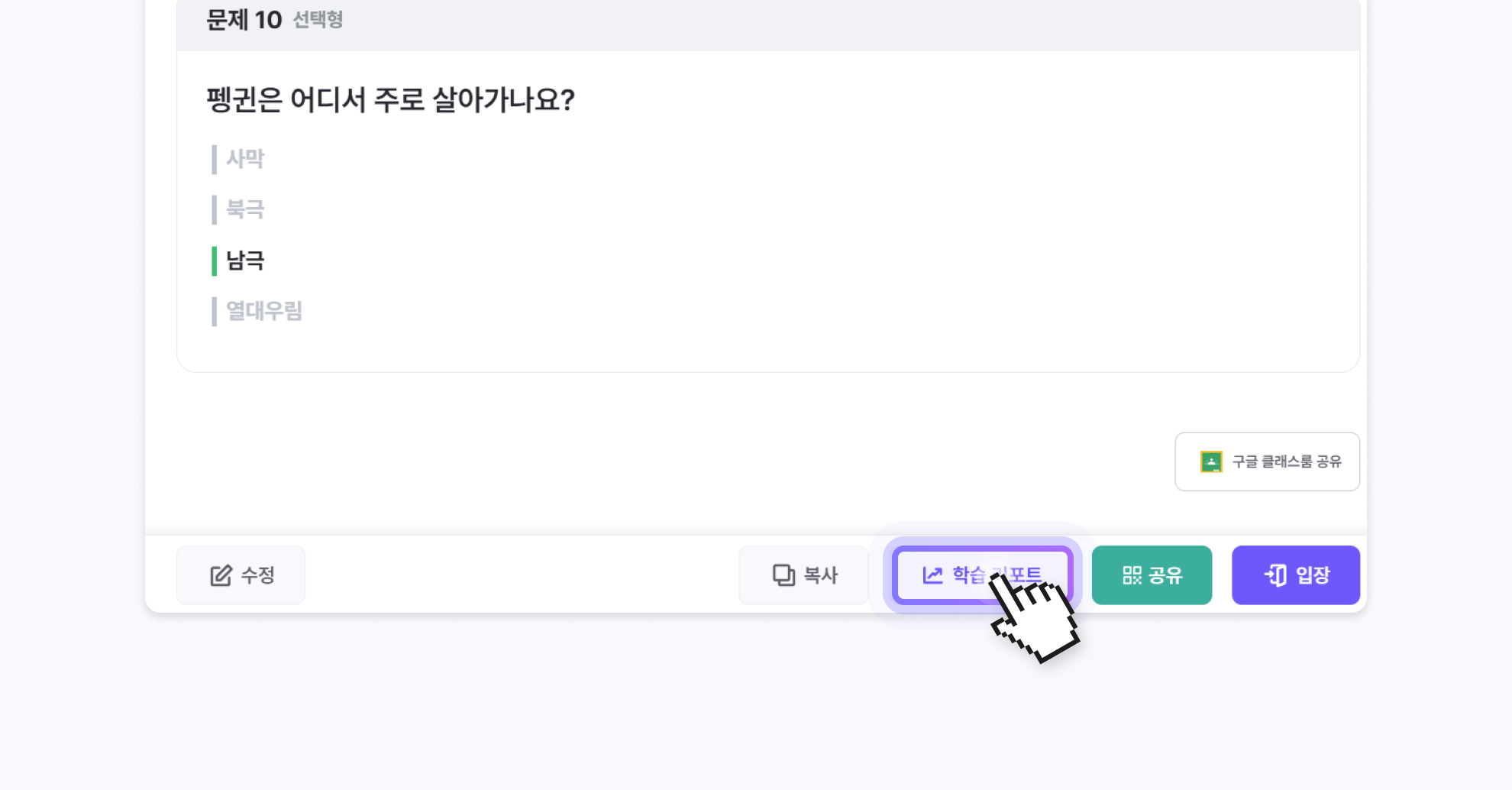Image resolution: width=1512 pixels, height=790 pixels.
Task: Click the 구글 클래스룸 공유 text
Action: [1287, 461]
